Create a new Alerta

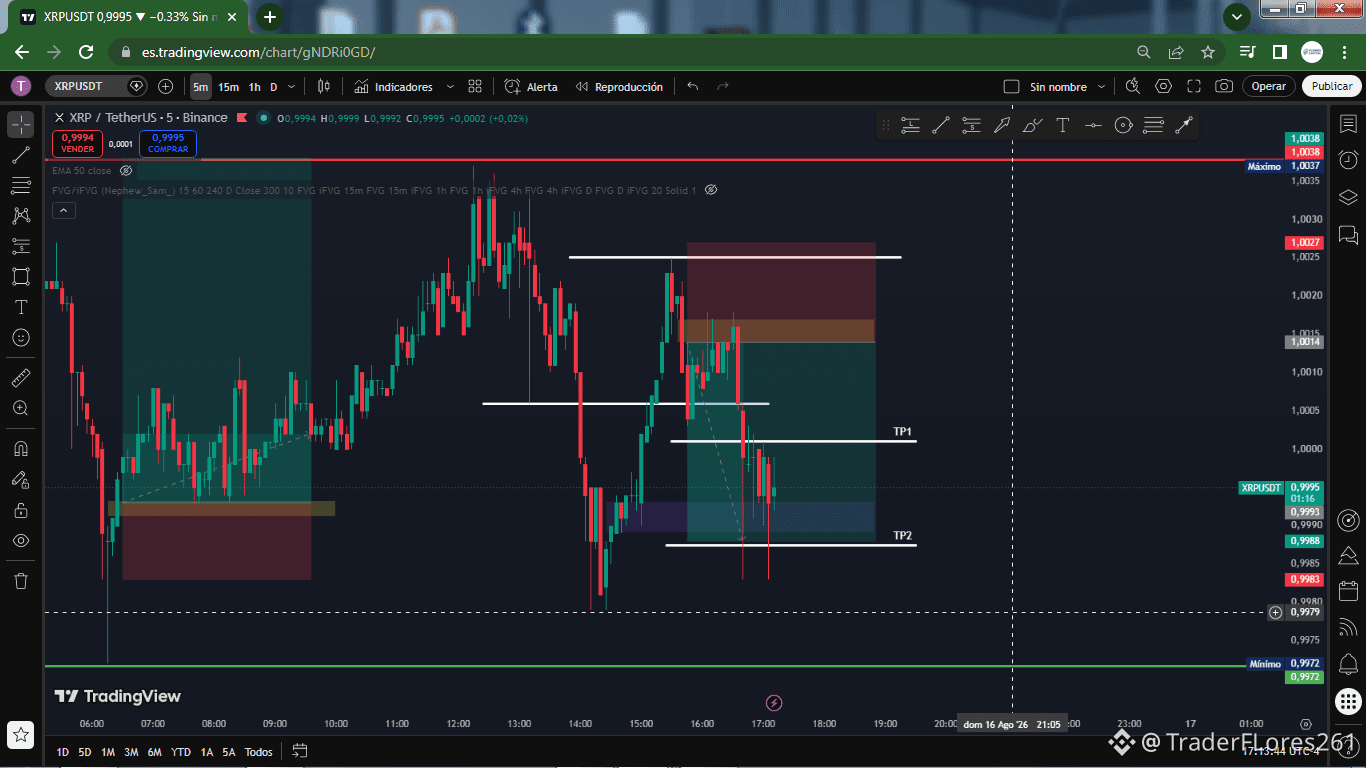click(531, 87)
